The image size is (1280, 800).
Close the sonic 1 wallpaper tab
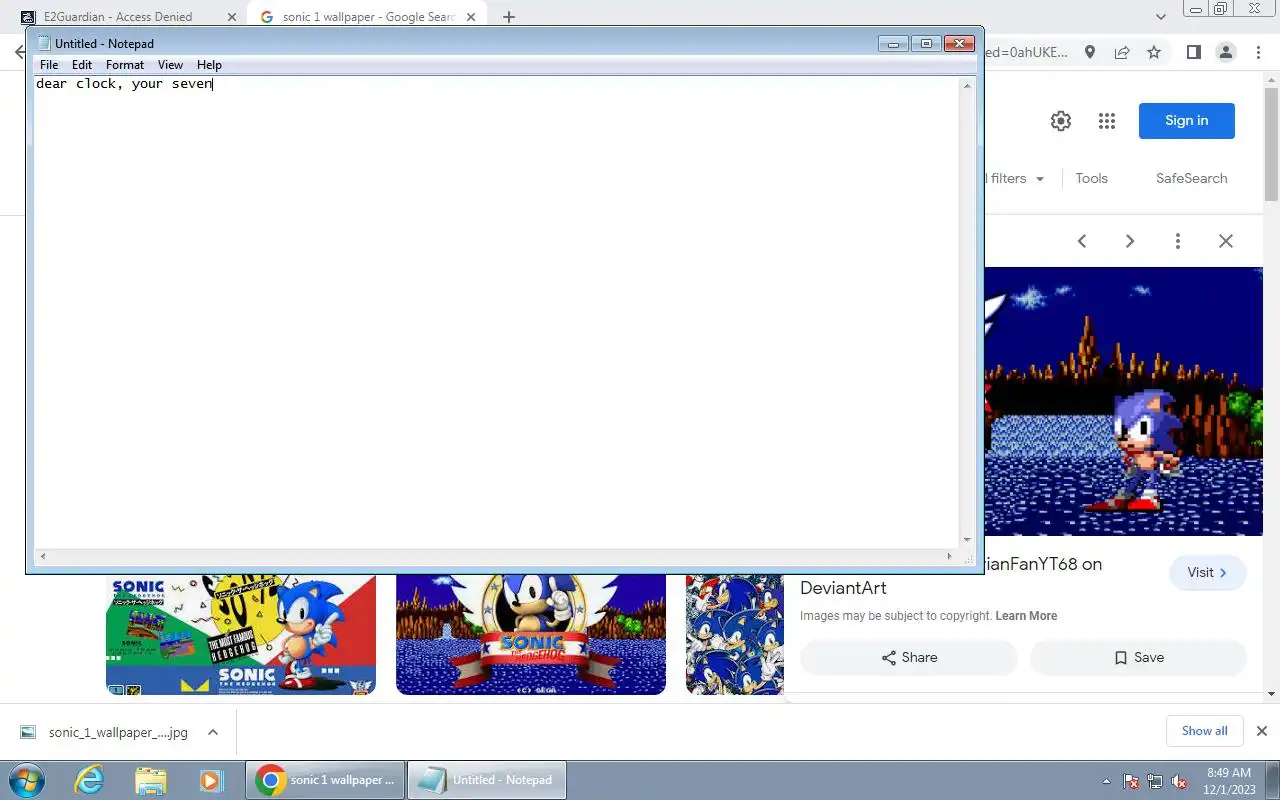pos(471,17)
